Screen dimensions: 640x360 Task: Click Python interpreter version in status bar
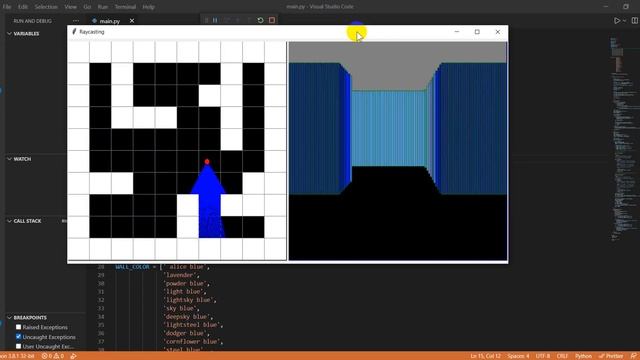pos(18,356)
